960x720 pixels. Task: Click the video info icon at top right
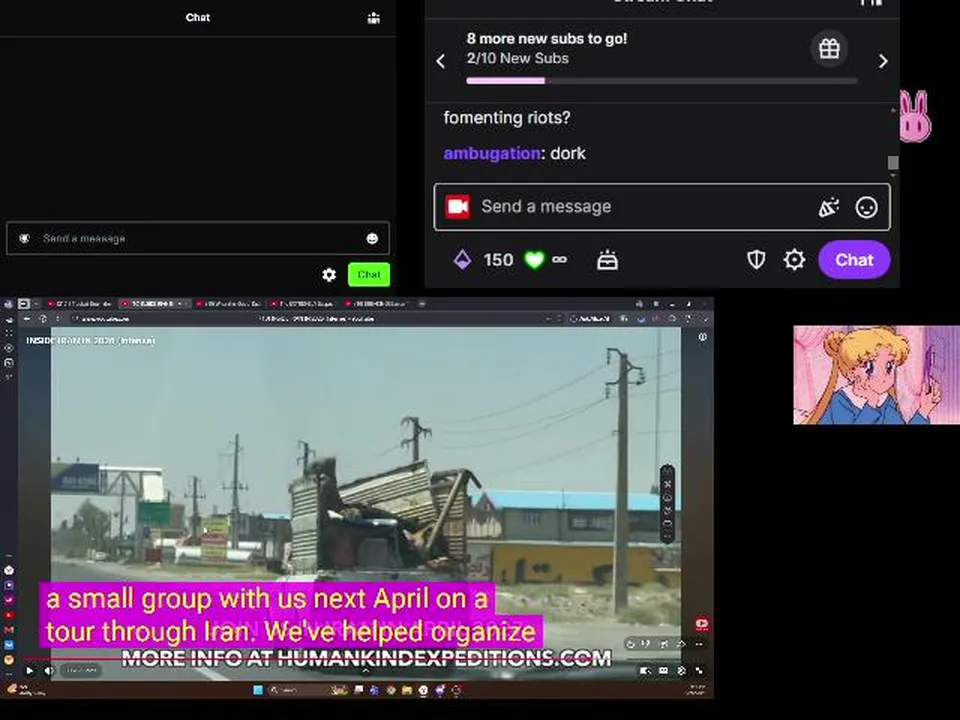pyautogui.click(x=702, y=337)
